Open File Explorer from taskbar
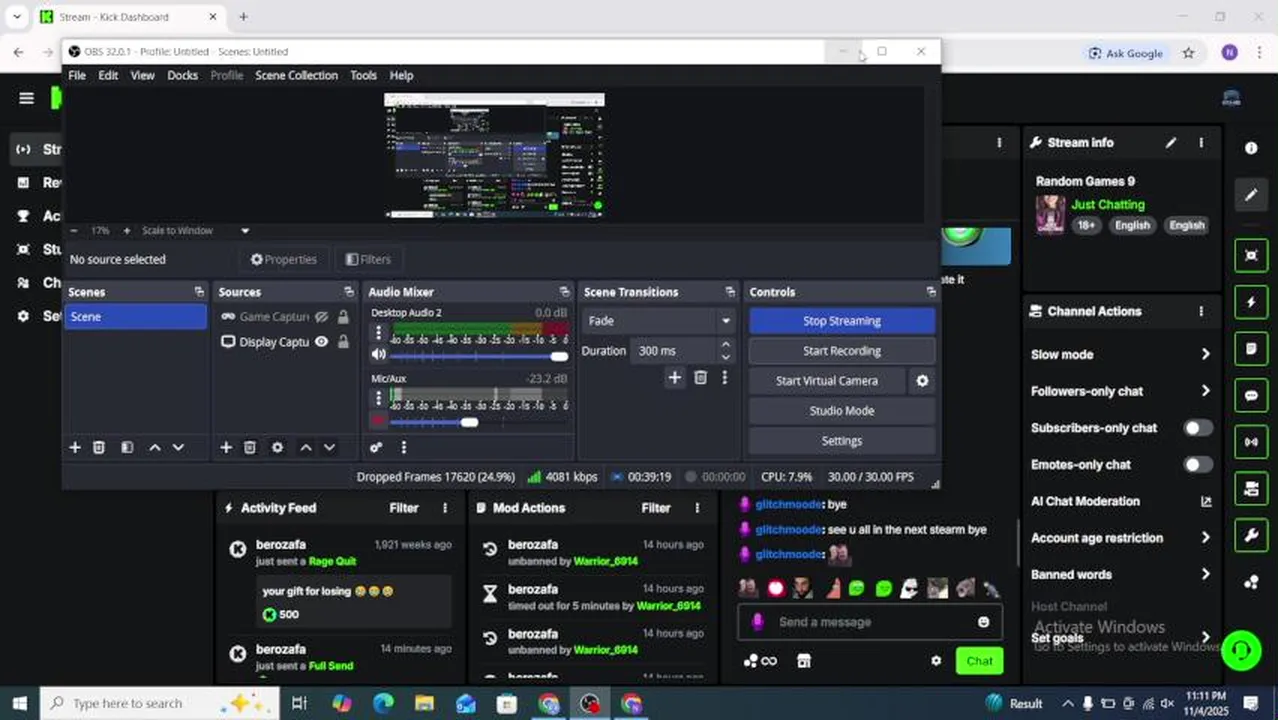1278x720 pixels. pos(424,703)
